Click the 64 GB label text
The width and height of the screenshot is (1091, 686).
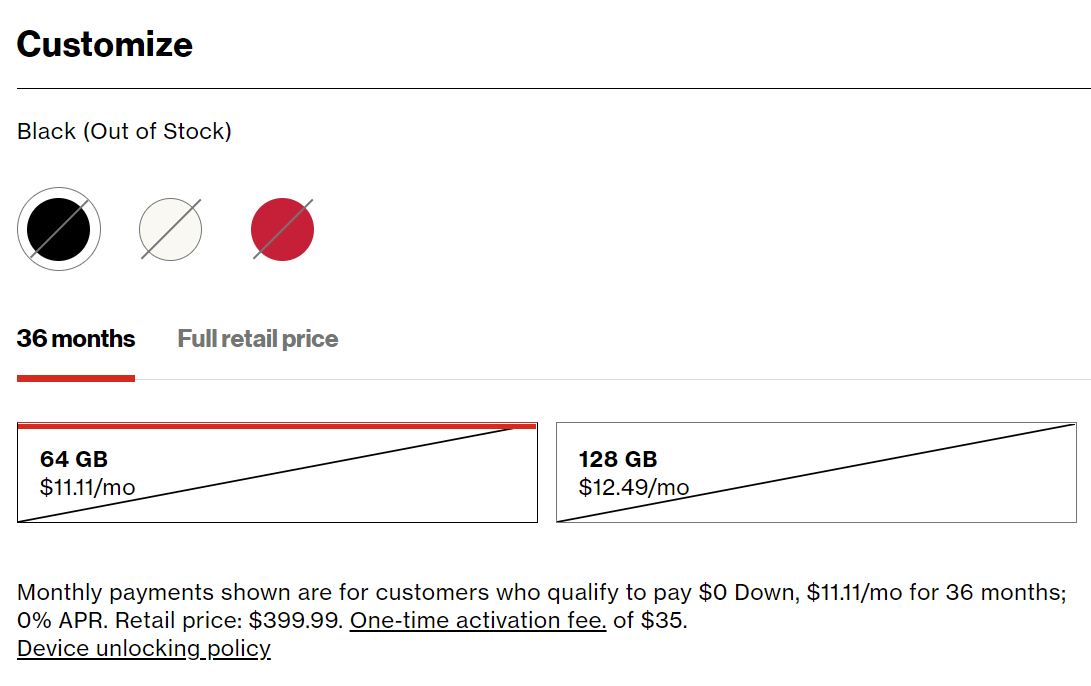pos(74,459)
